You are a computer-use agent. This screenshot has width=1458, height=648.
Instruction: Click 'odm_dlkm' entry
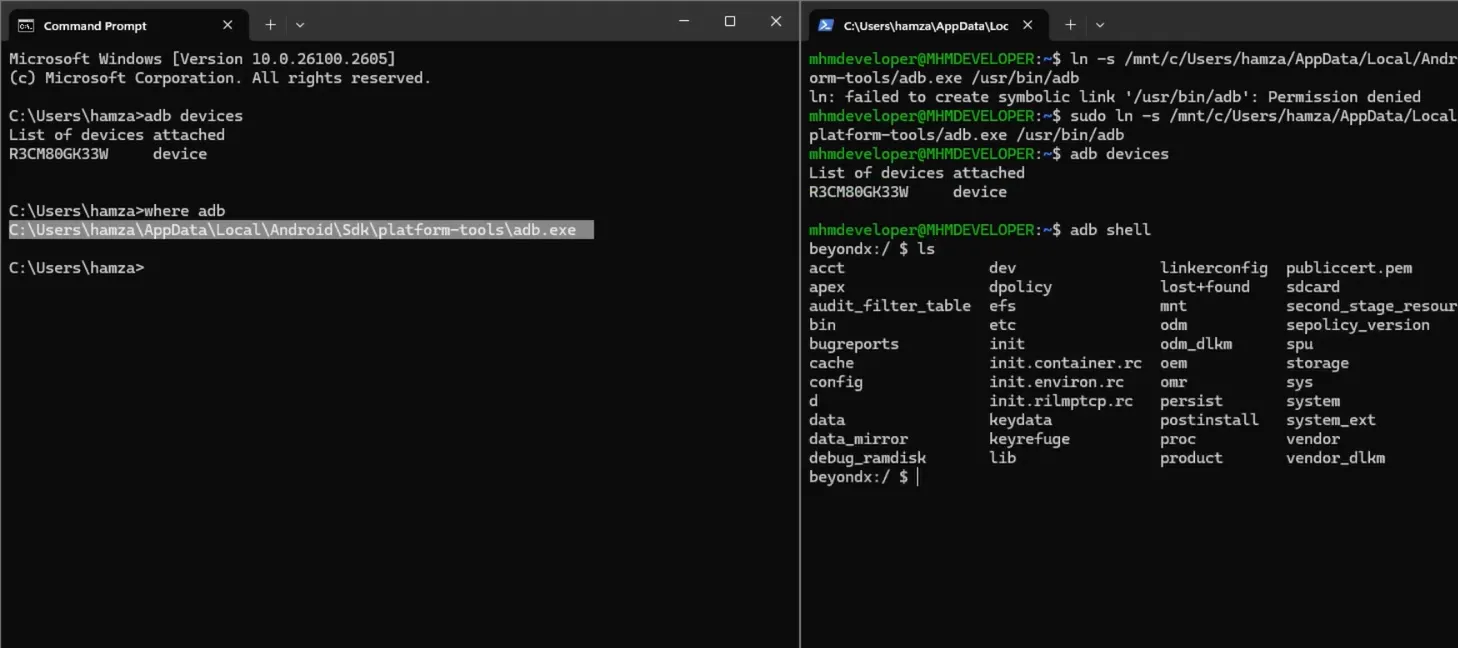(1196, 344)
